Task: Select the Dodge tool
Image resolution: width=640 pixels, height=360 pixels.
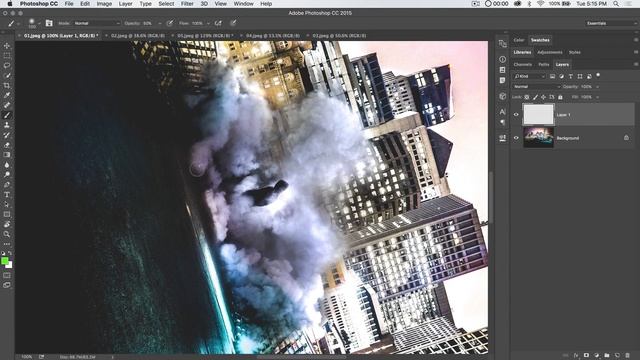Action: coord(7,175)
